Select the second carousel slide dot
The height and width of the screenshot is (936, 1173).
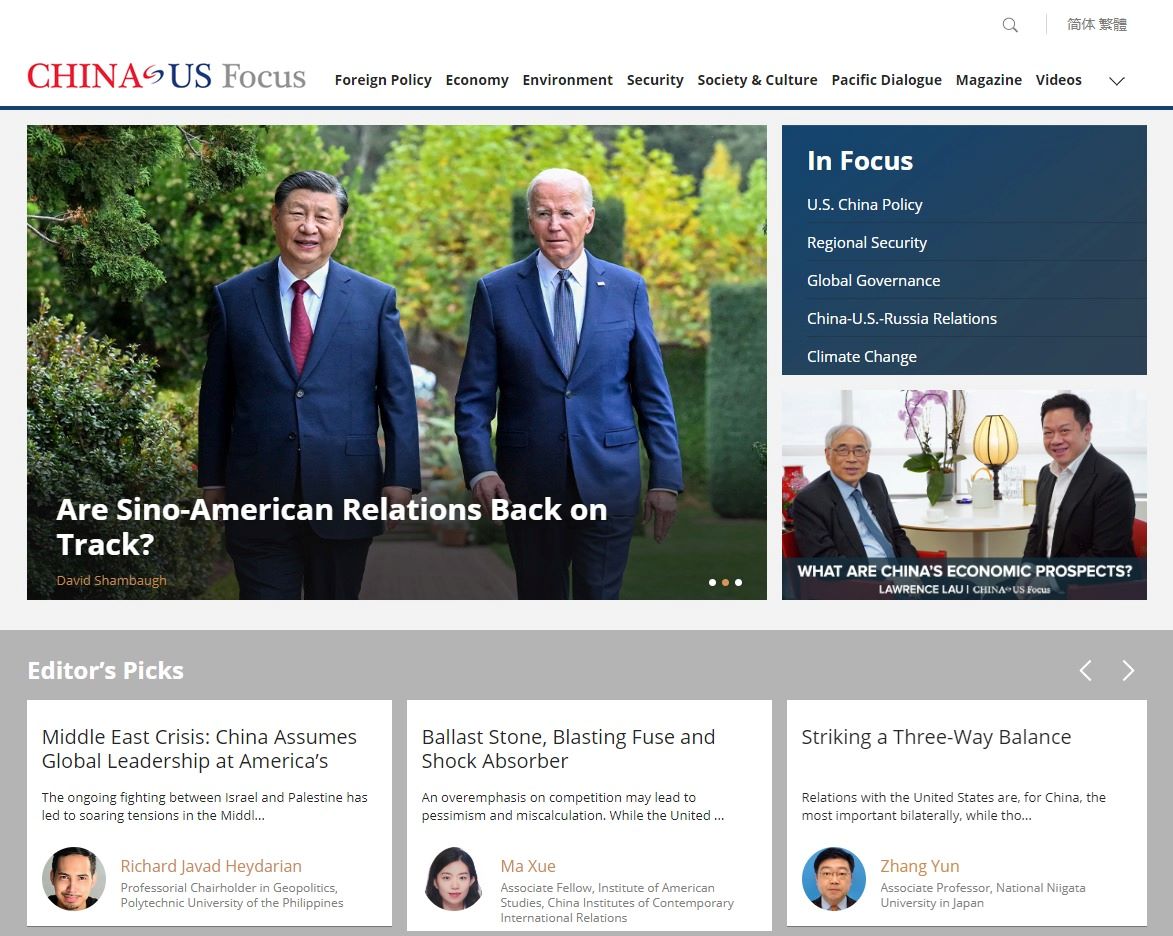725,582
